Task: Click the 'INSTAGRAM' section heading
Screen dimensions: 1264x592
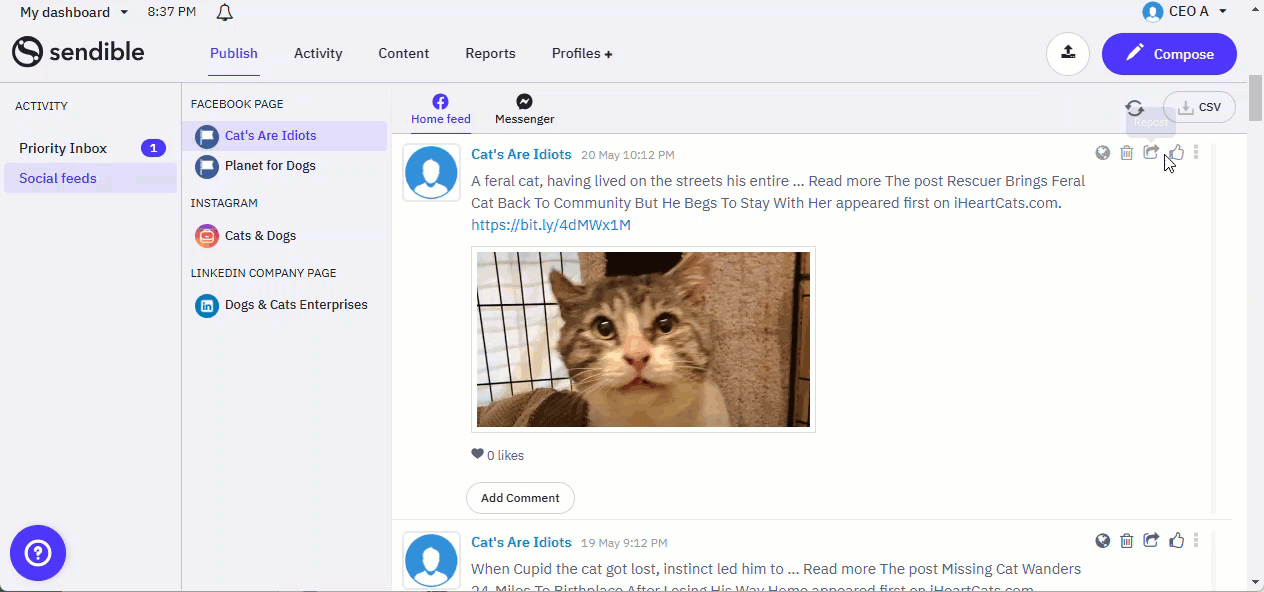Action: click(x=224, y=203)
